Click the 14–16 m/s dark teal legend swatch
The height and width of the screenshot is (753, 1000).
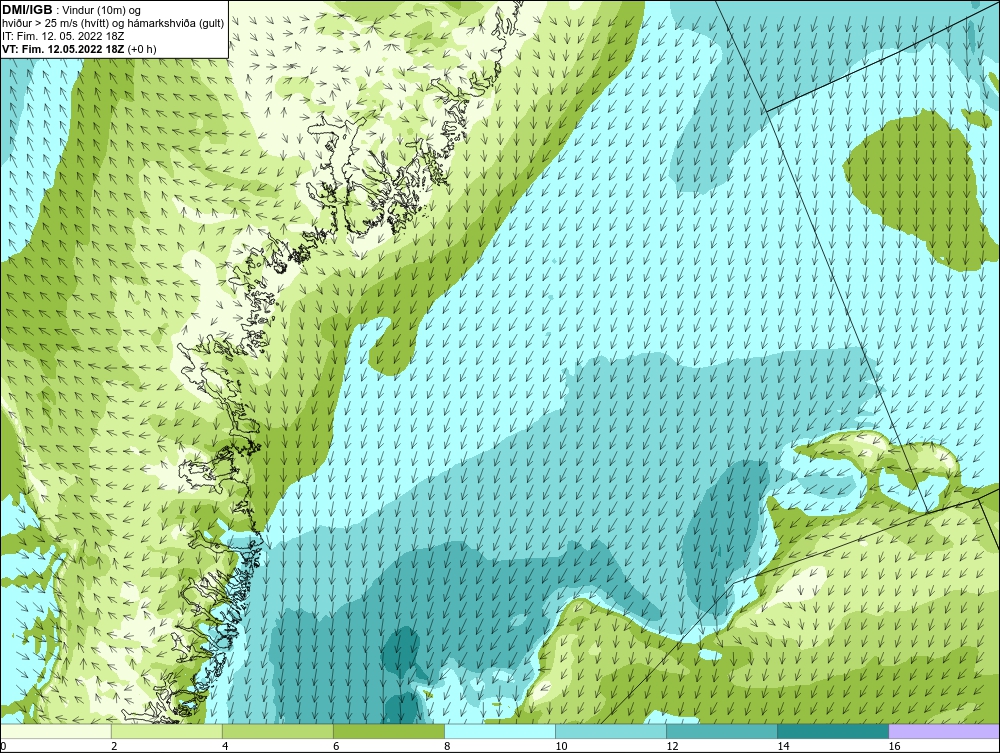click(833, 731)
